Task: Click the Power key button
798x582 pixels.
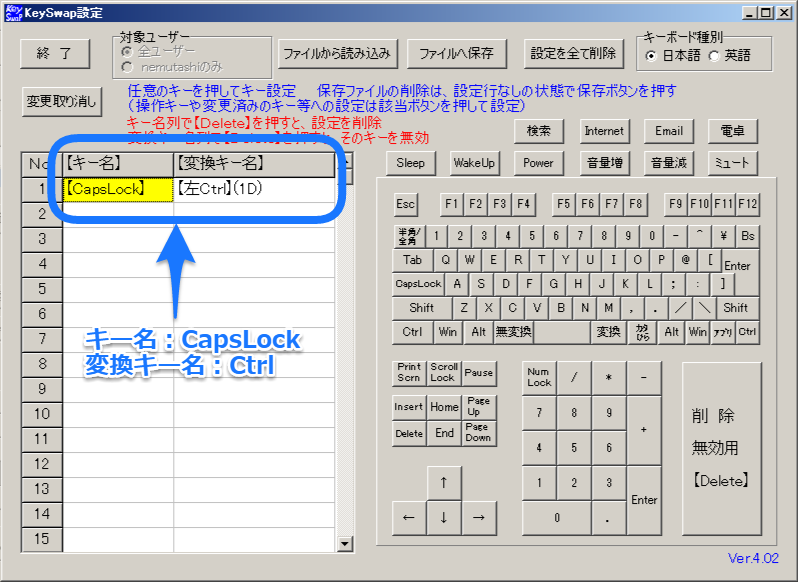Action: click(x=538, y=163)
